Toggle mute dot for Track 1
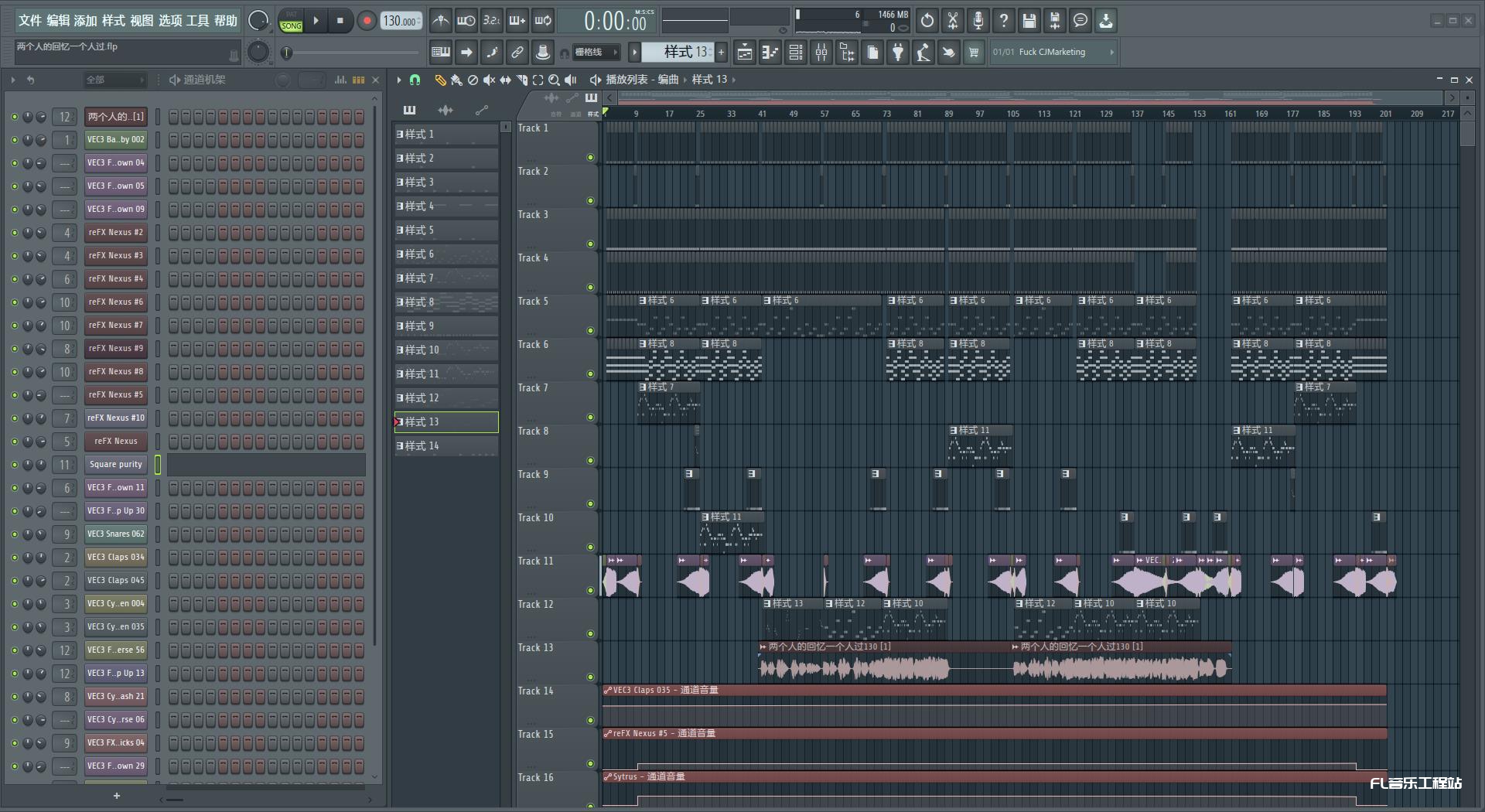 (x=590, y=158)
